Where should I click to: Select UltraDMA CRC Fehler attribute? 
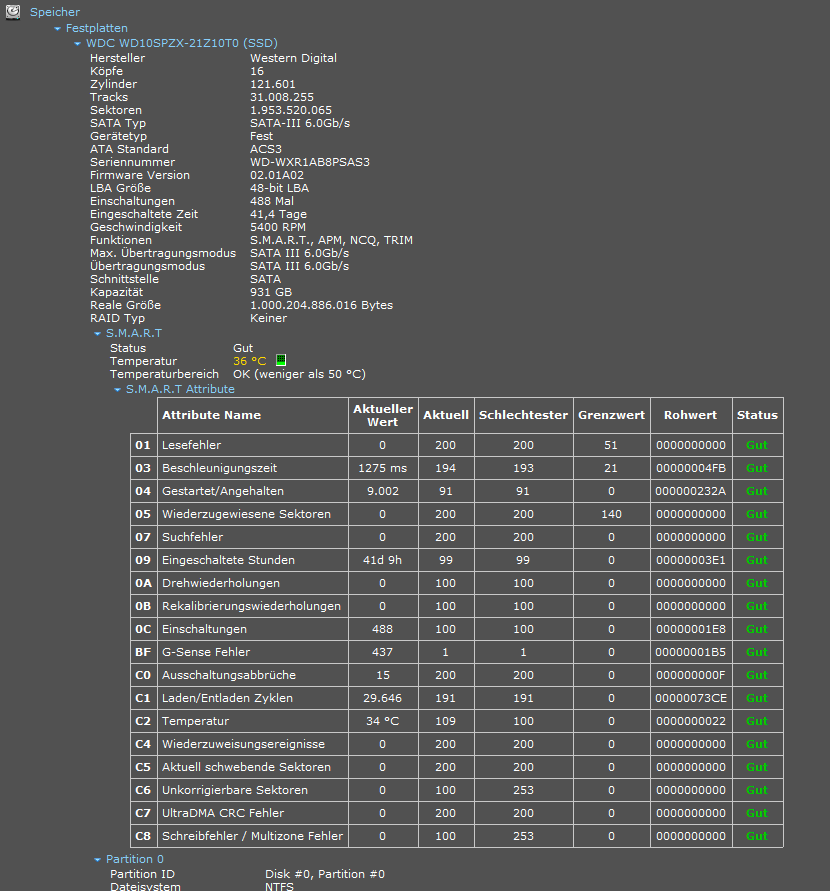pos(223,814)
